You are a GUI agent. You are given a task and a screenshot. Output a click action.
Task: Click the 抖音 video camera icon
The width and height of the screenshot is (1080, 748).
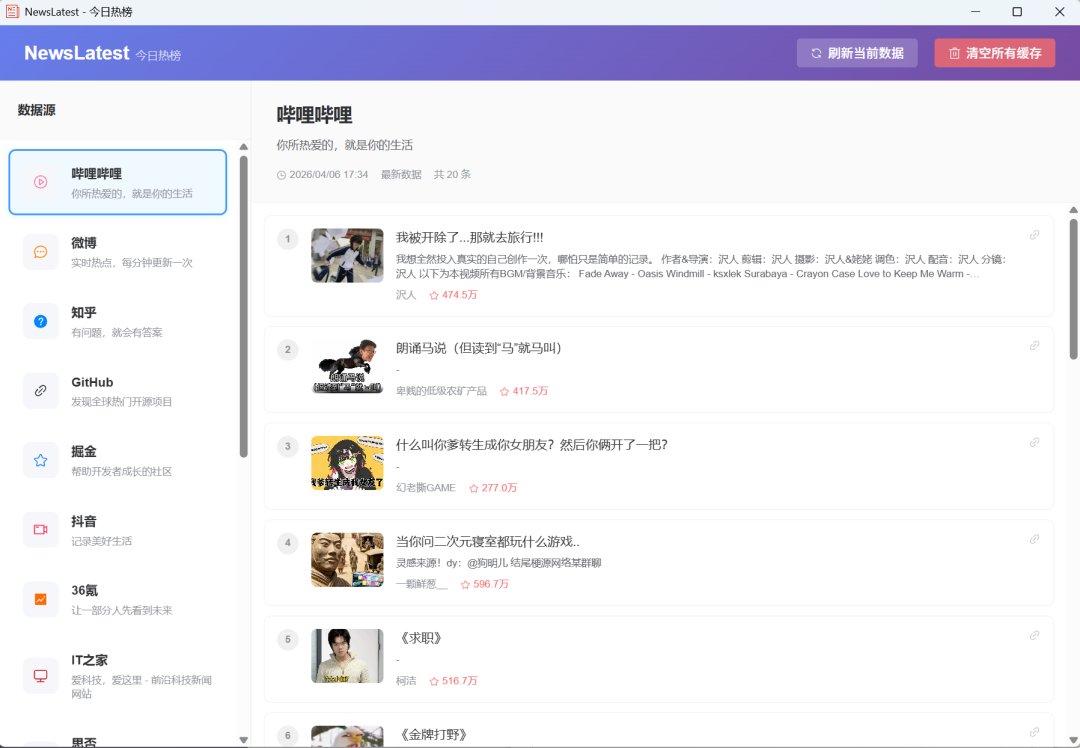tap(40, 530)
